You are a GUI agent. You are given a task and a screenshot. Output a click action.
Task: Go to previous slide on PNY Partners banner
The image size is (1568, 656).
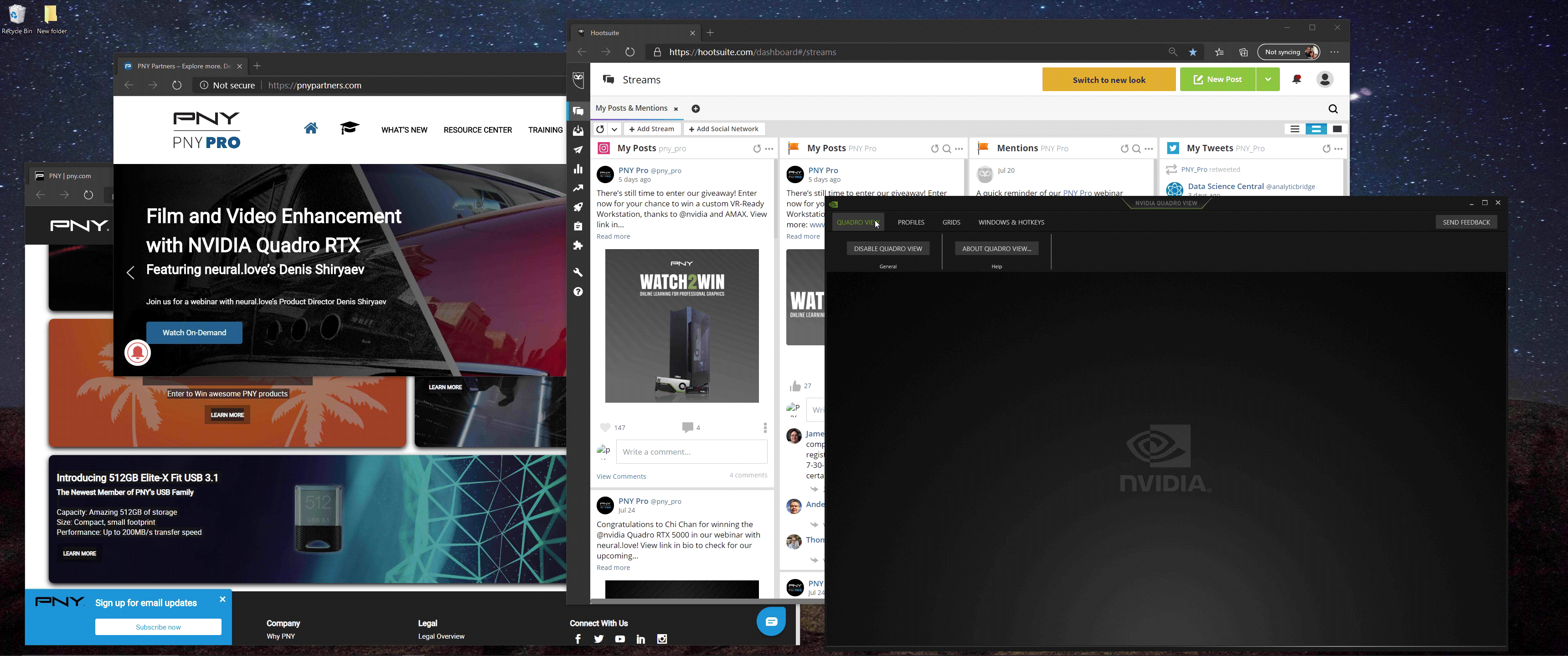(130, 272)
